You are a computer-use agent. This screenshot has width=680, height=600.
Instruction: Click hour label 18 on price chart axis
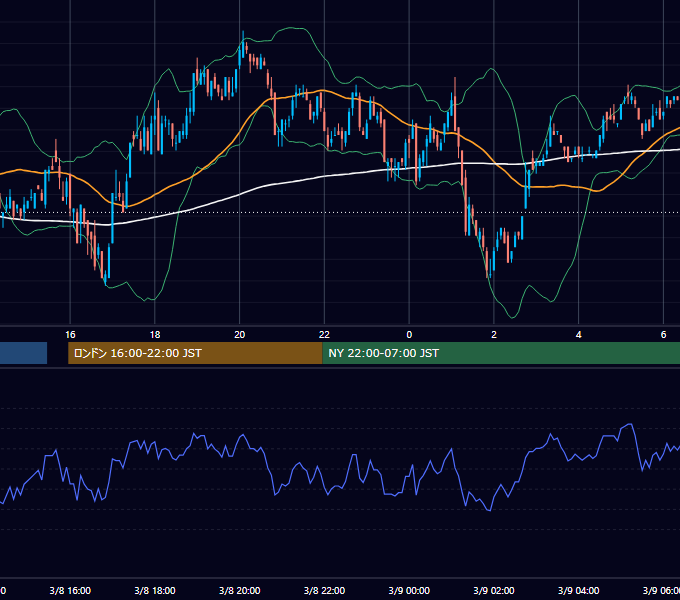click(x=155, y=334)
